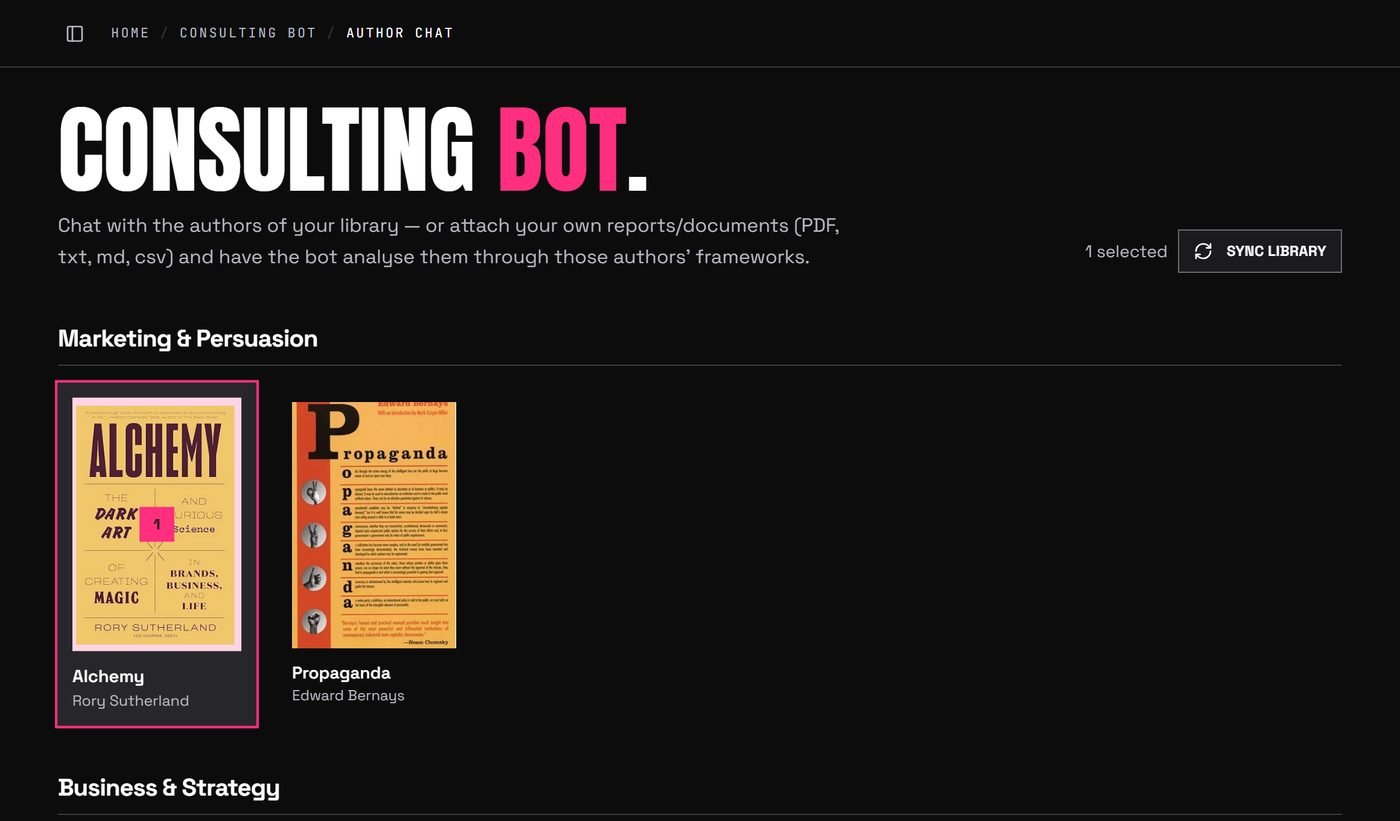1400x821 pixels.
Task: Click the Rory Sutherland author name
Action: click(x=130, y=701)
